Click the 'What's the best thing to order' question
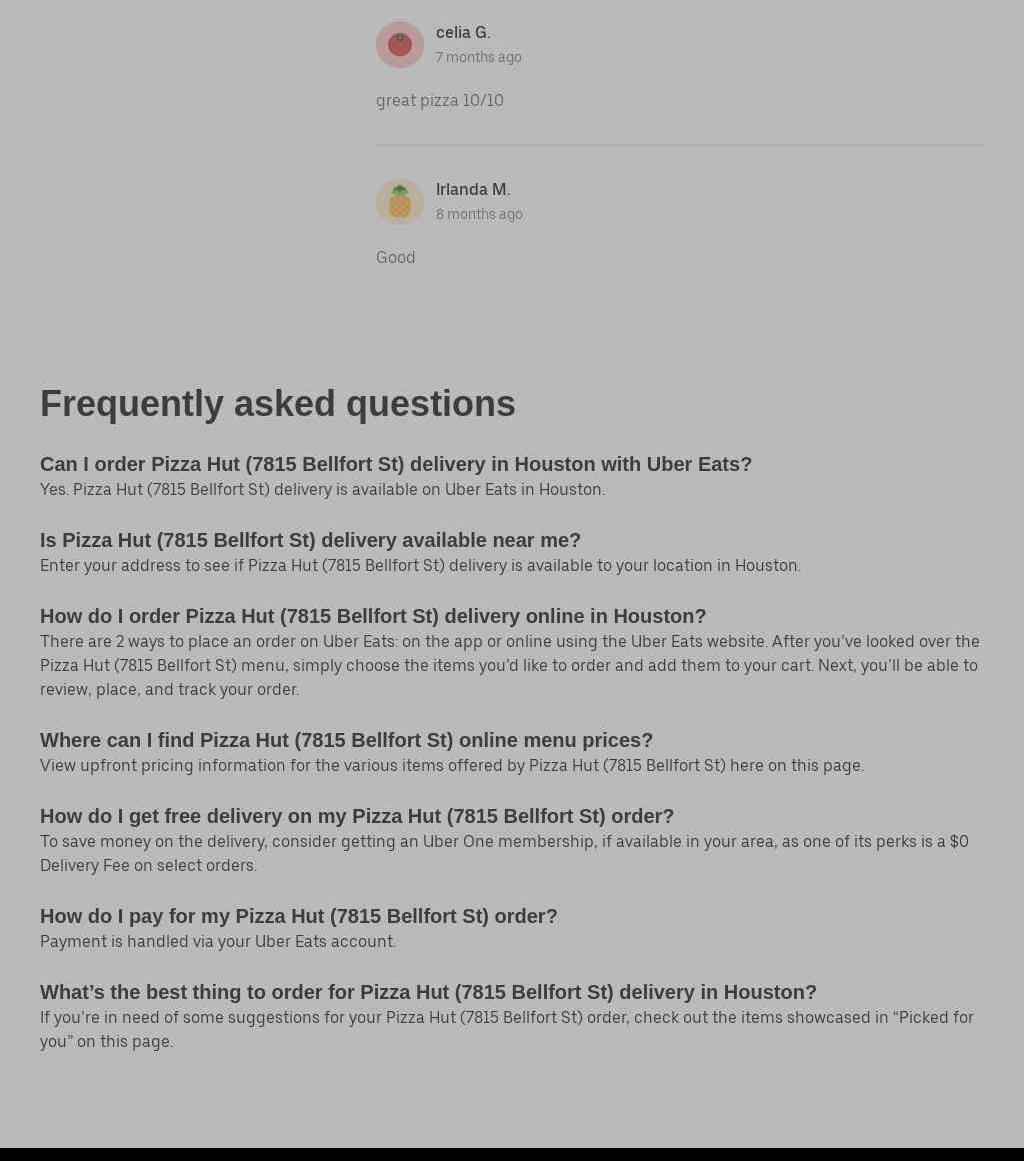Image resolution: width=1024 pixels, height=1161 pixels. pyautogui.click(x=428, y=992)
